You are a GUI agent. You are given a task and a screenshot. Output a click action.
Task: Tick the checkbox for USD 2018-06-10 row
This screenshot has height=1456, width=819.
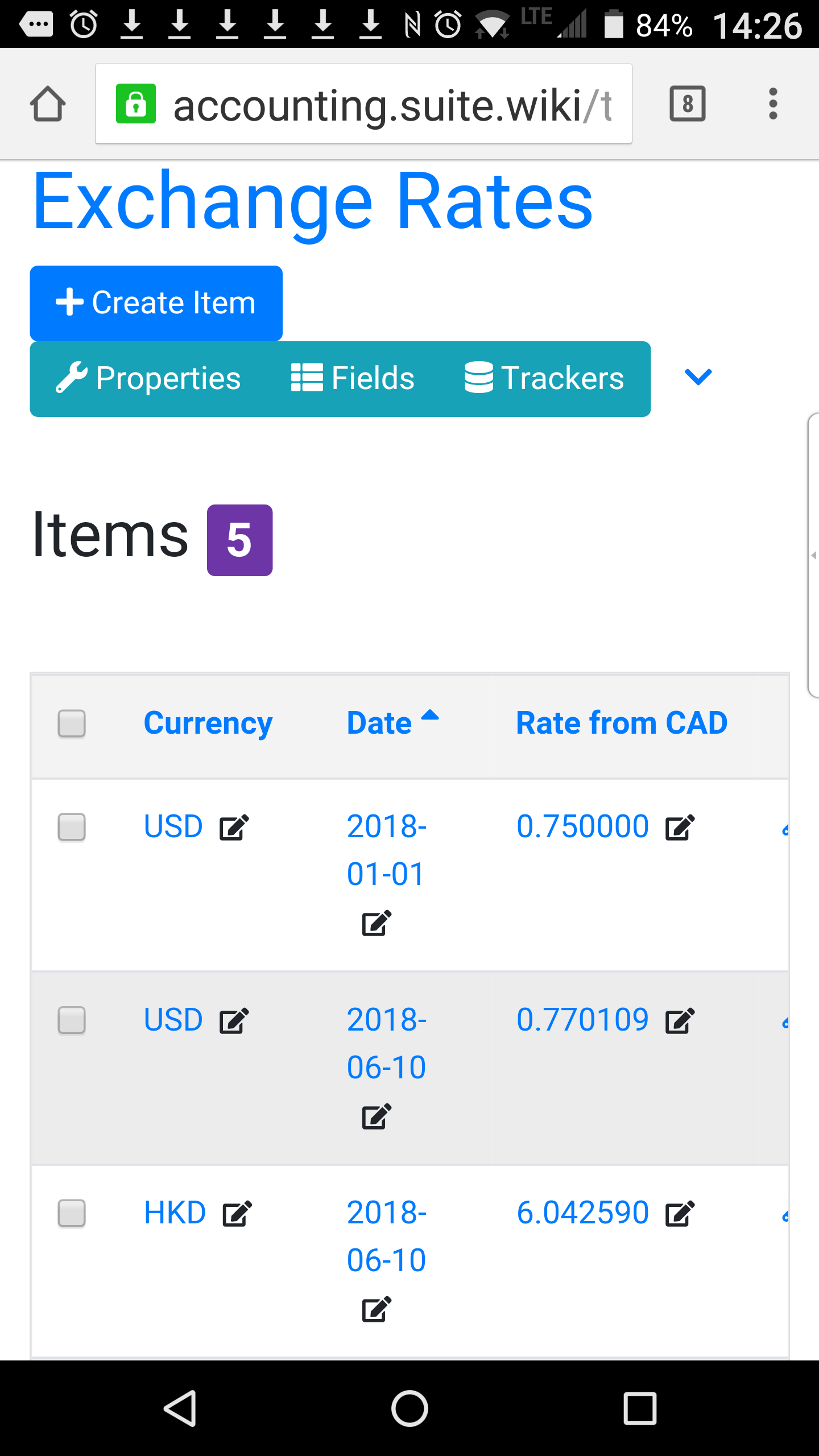(72, 1020)
